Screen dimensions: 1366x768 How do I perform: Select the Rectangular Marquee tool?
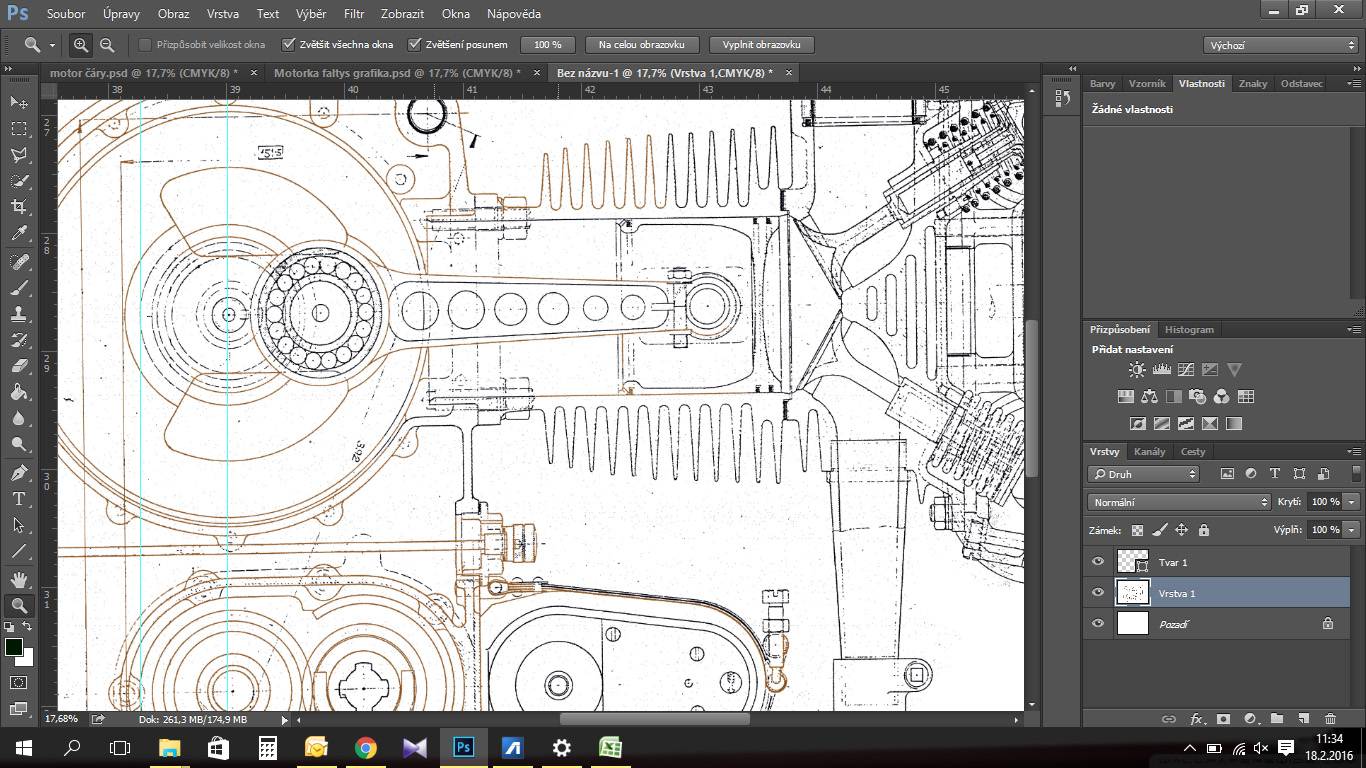[19, 129]
